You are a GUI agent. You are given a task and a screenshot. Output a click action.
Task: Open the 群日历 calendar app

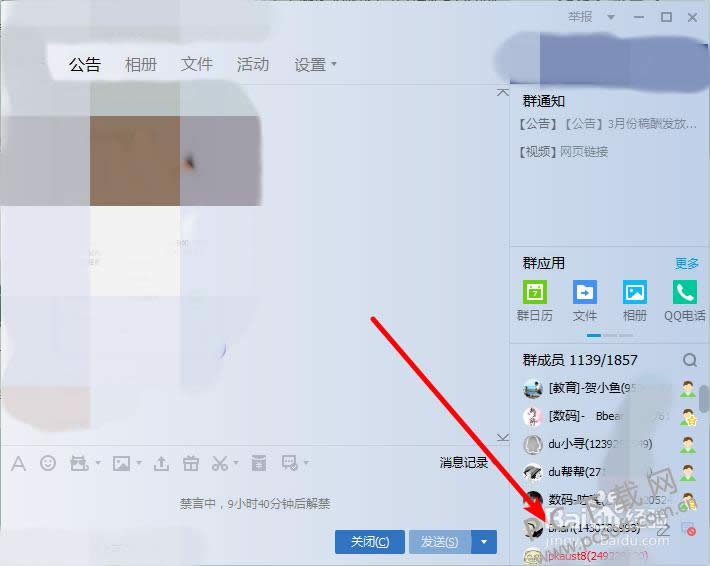point(535,301)
